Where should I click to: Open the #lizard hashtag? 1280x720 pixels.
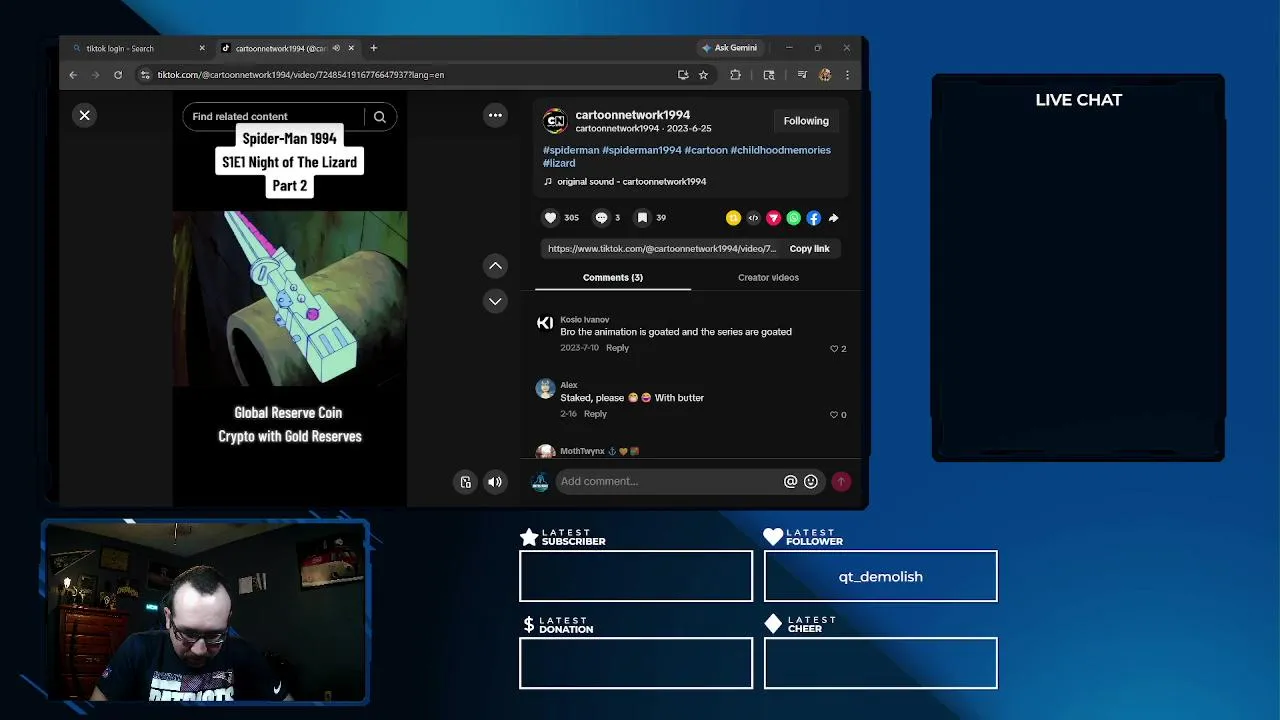point(559,163)
